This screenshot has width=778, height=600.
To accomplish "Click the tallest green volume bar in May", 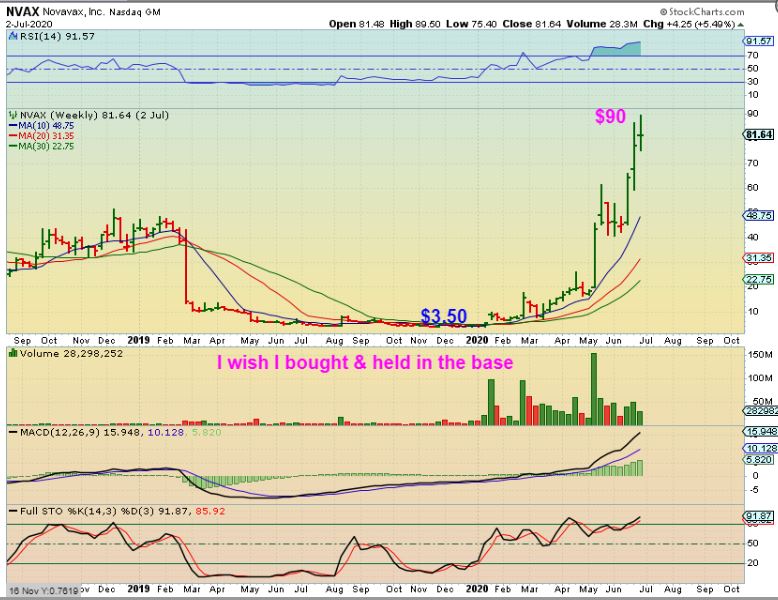I will [594, 389].
